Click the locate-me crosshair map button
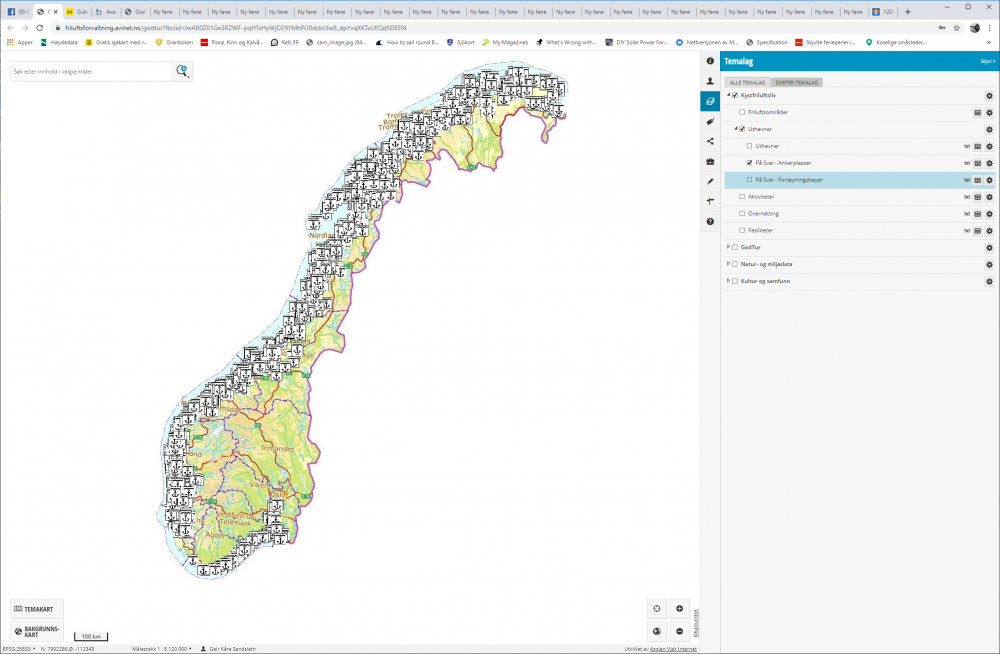This screenshot has width=1000, height=654. 657,609
